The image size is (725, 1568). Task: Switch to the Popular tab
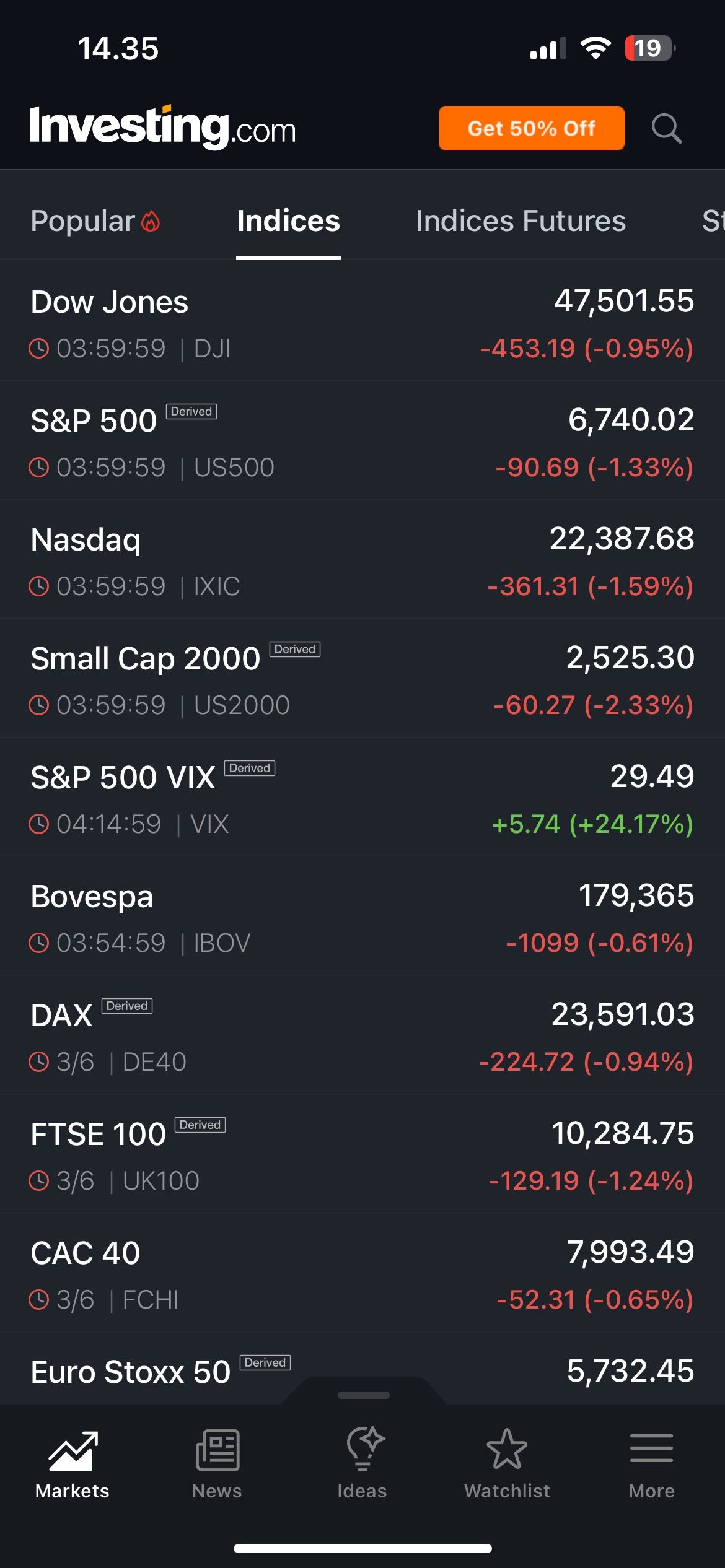click(x=83, y=222)
